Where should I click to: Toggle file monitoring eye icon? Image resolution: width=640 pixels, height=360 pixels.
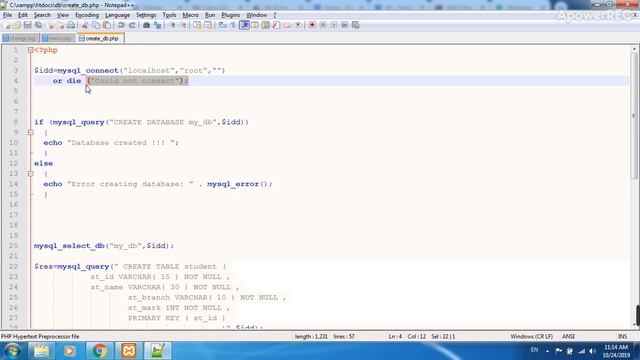click(298, 25)
